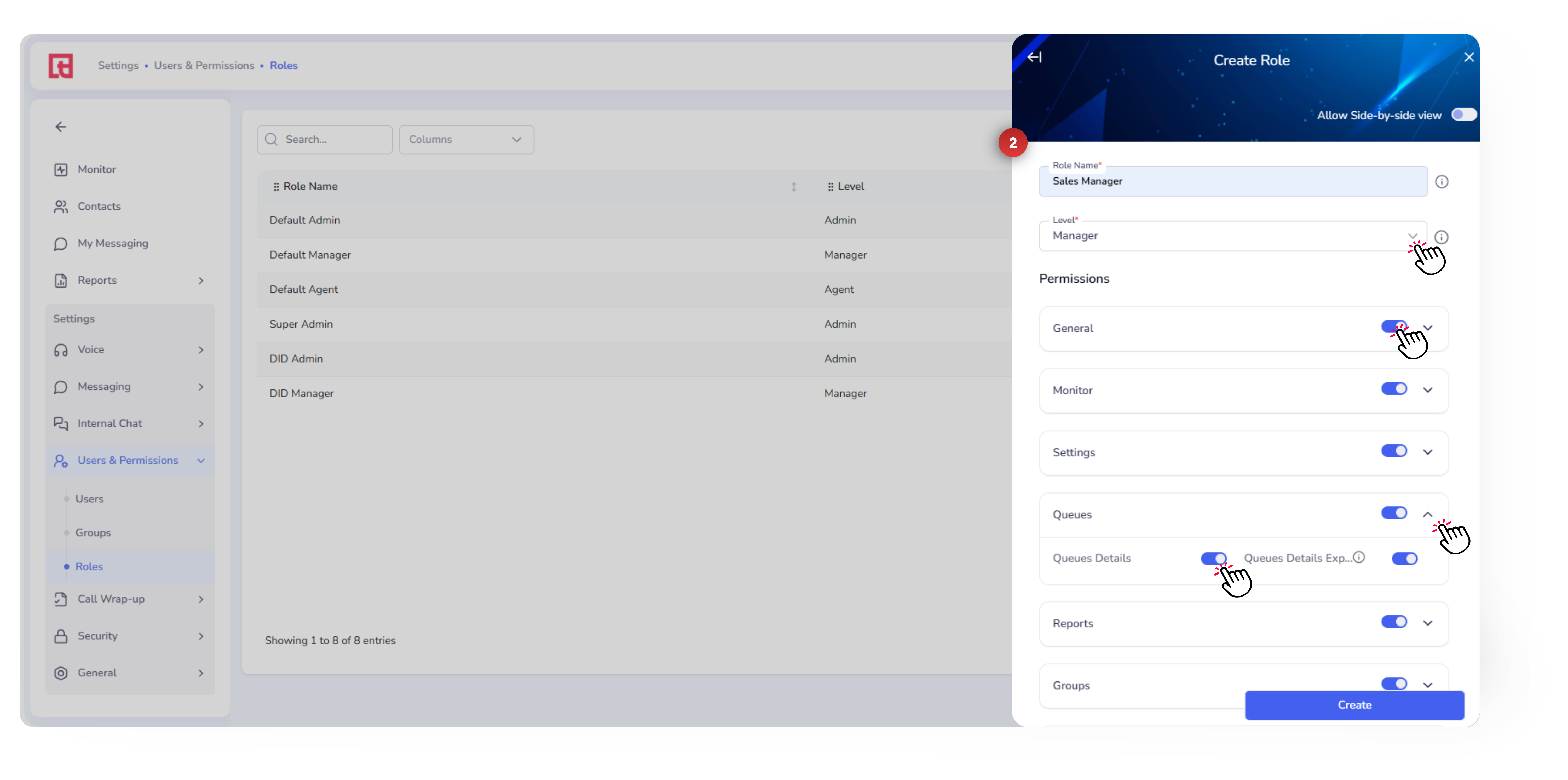This screenshot has width=1568, height=780.
Task: Collapse the Queues permissions section
Action: (1427, 514)
